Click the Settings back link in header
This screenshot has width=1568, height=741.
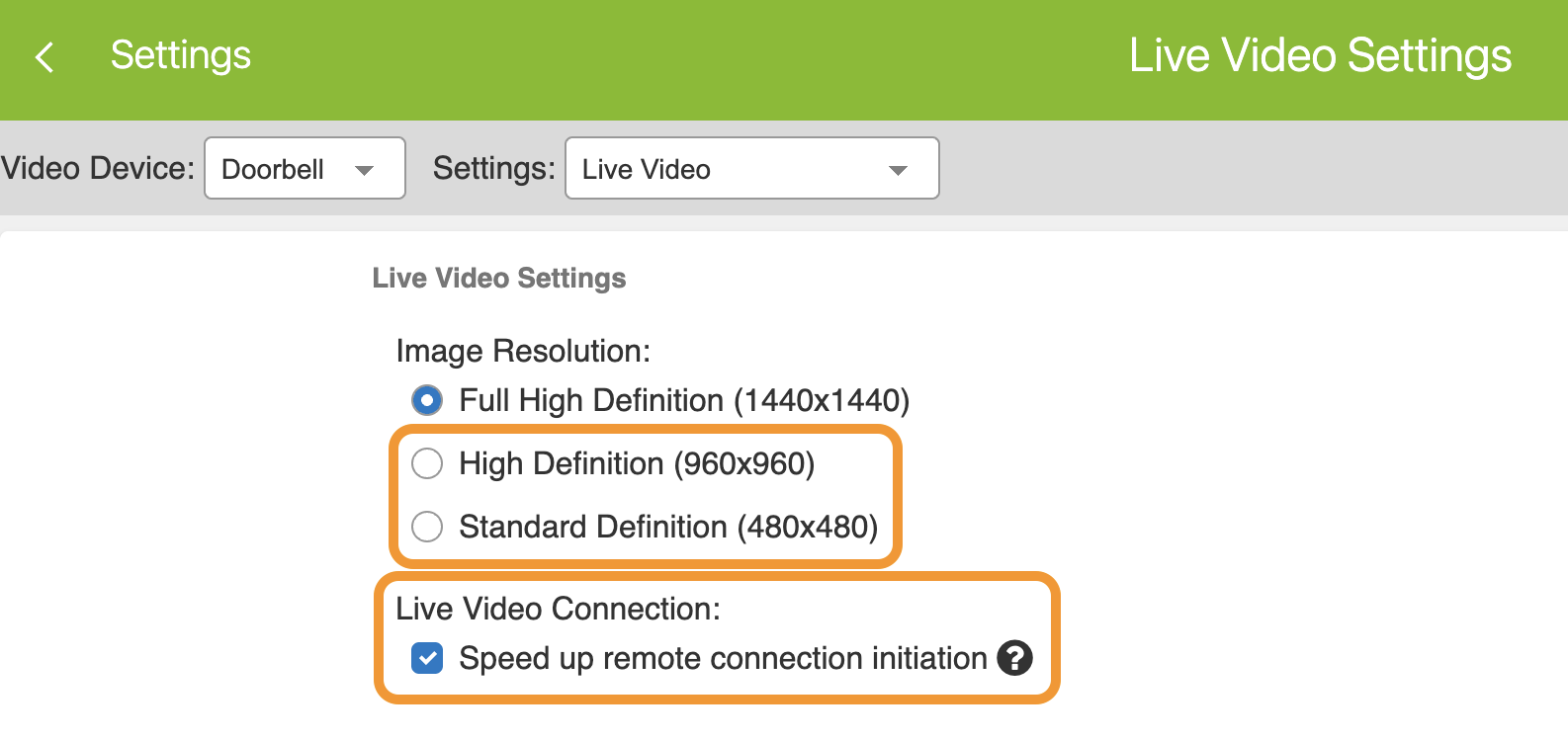[181, 55]
